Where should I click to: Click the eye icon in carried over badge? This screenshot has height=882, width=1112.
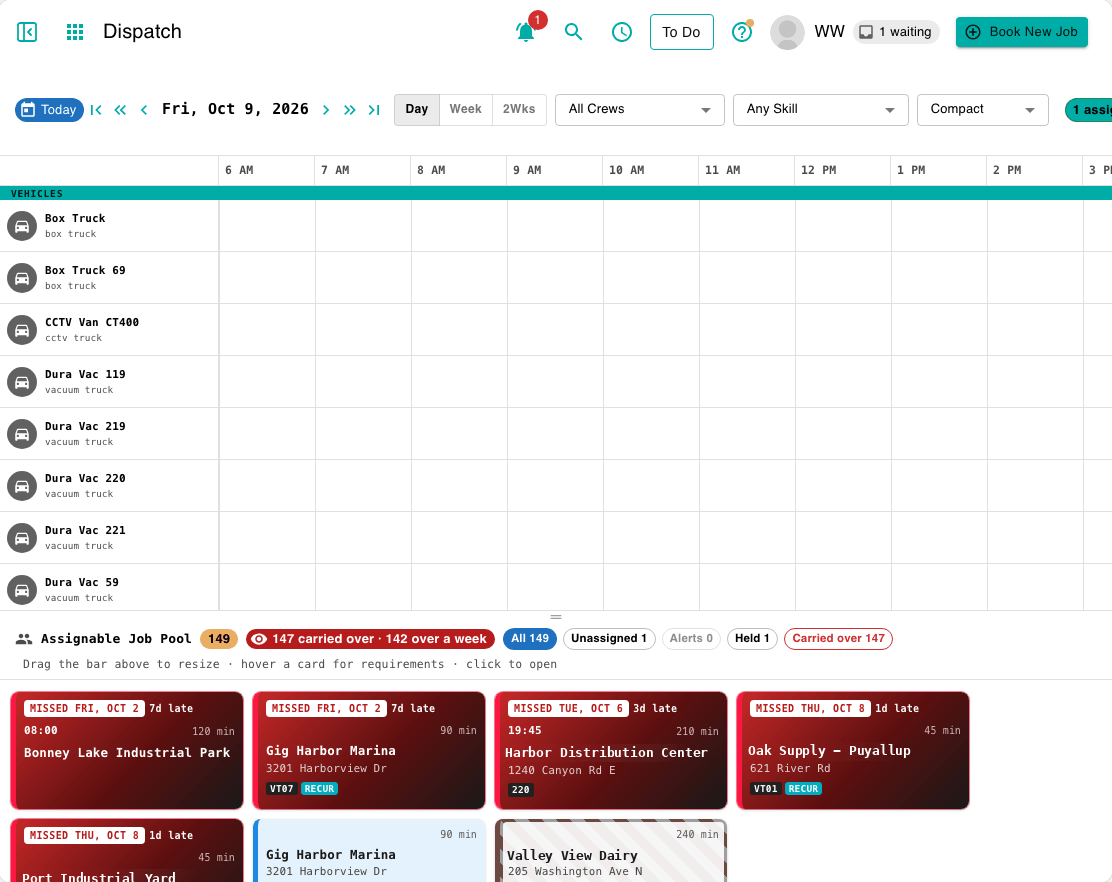[260, 639]
